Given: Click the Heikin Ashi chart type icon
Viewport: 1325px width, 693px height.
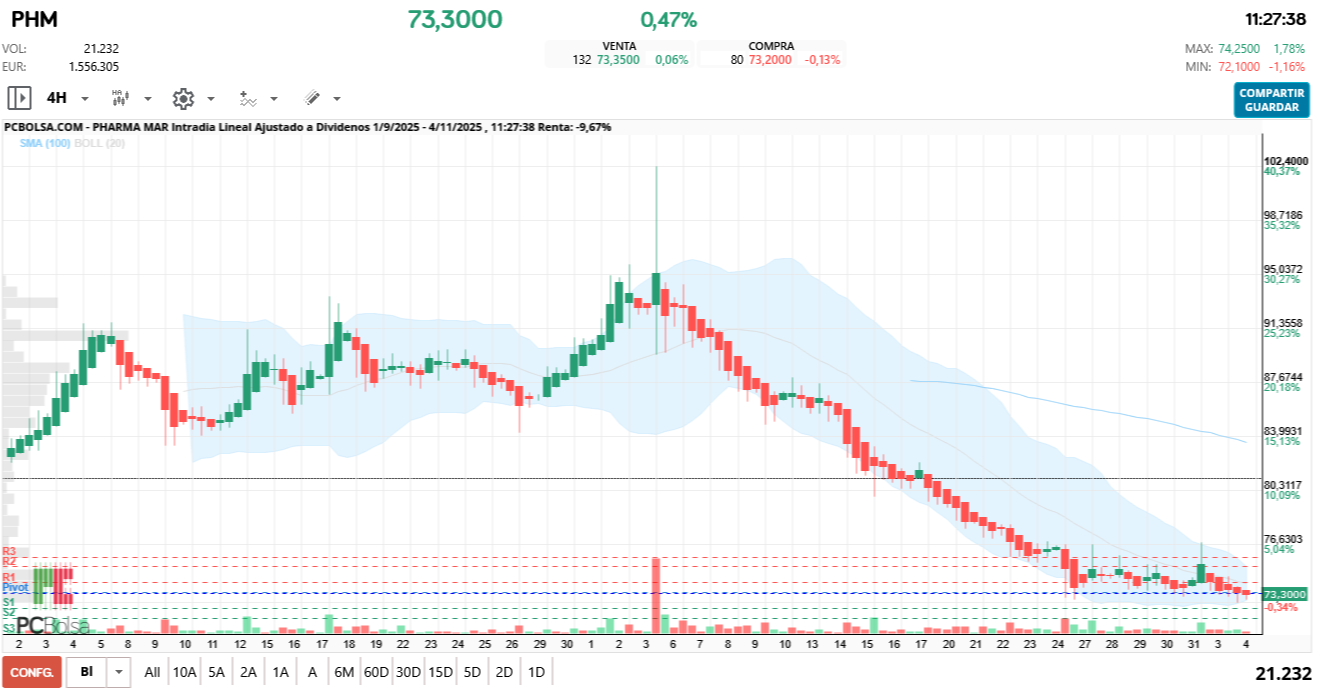Looking at the screenshot, I should click(120, 98).
